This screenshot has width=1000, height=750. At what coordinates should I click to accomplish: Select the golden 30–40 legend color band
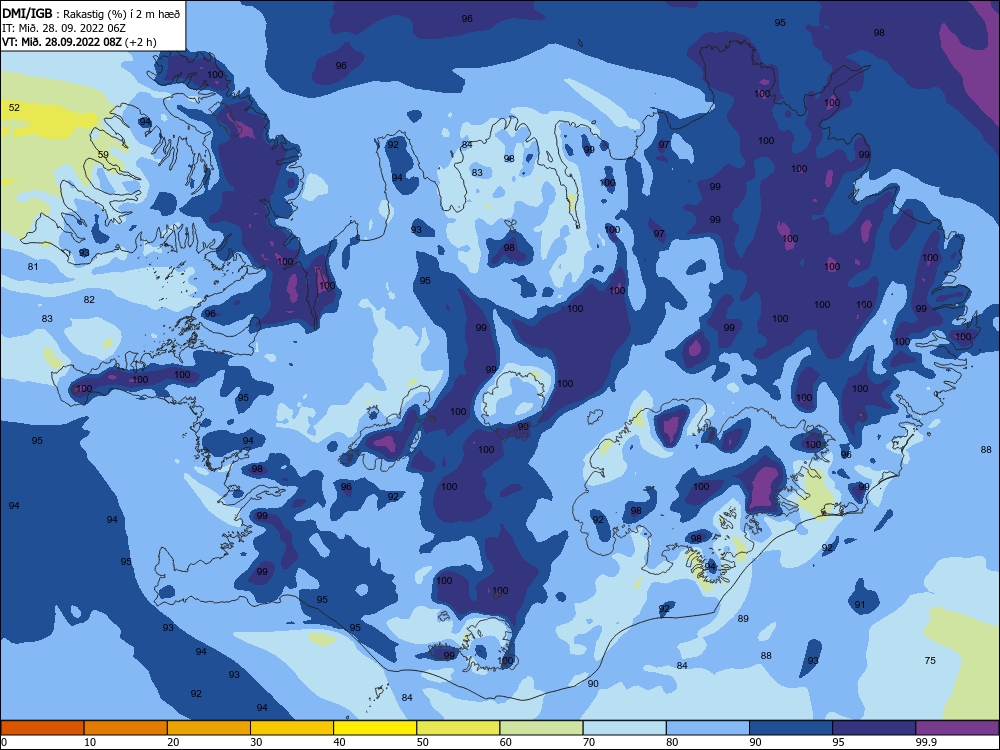(x=292, y=728)
